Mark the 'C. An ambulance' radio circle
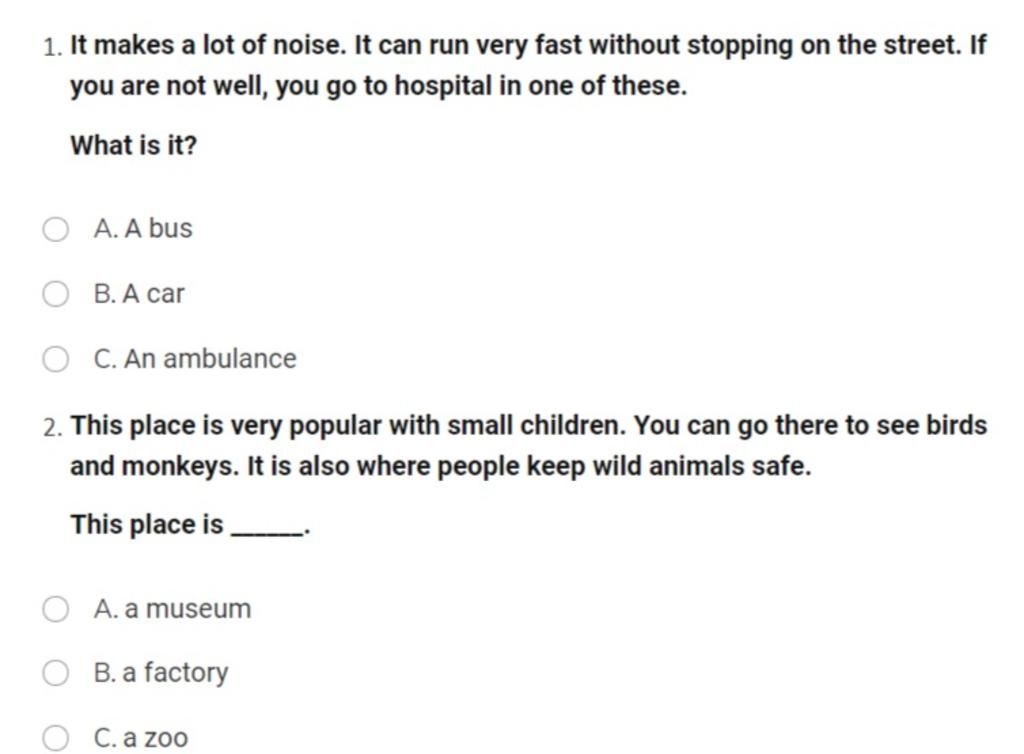Viewport: 1024px width, 754px height. pos(56,359)
